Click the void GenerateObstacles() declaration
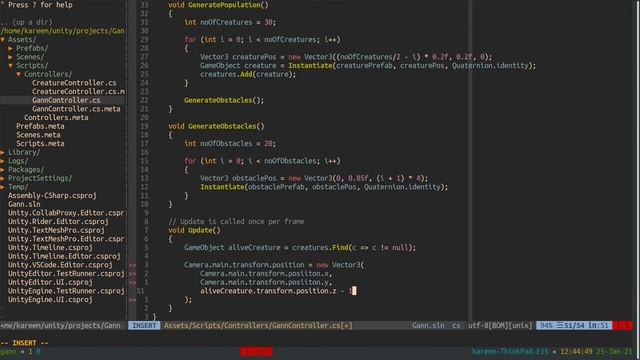 (x=216, y=126)
